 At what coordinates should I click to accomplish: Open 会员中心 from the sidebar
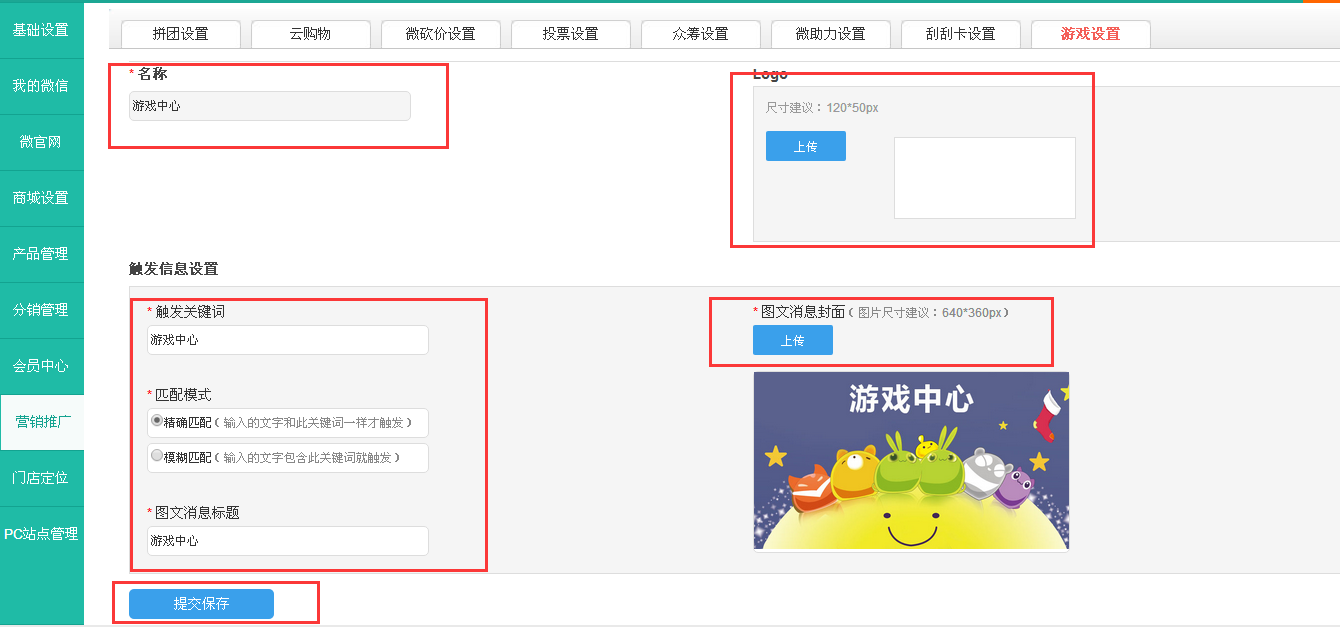click(x=41, y=366)
